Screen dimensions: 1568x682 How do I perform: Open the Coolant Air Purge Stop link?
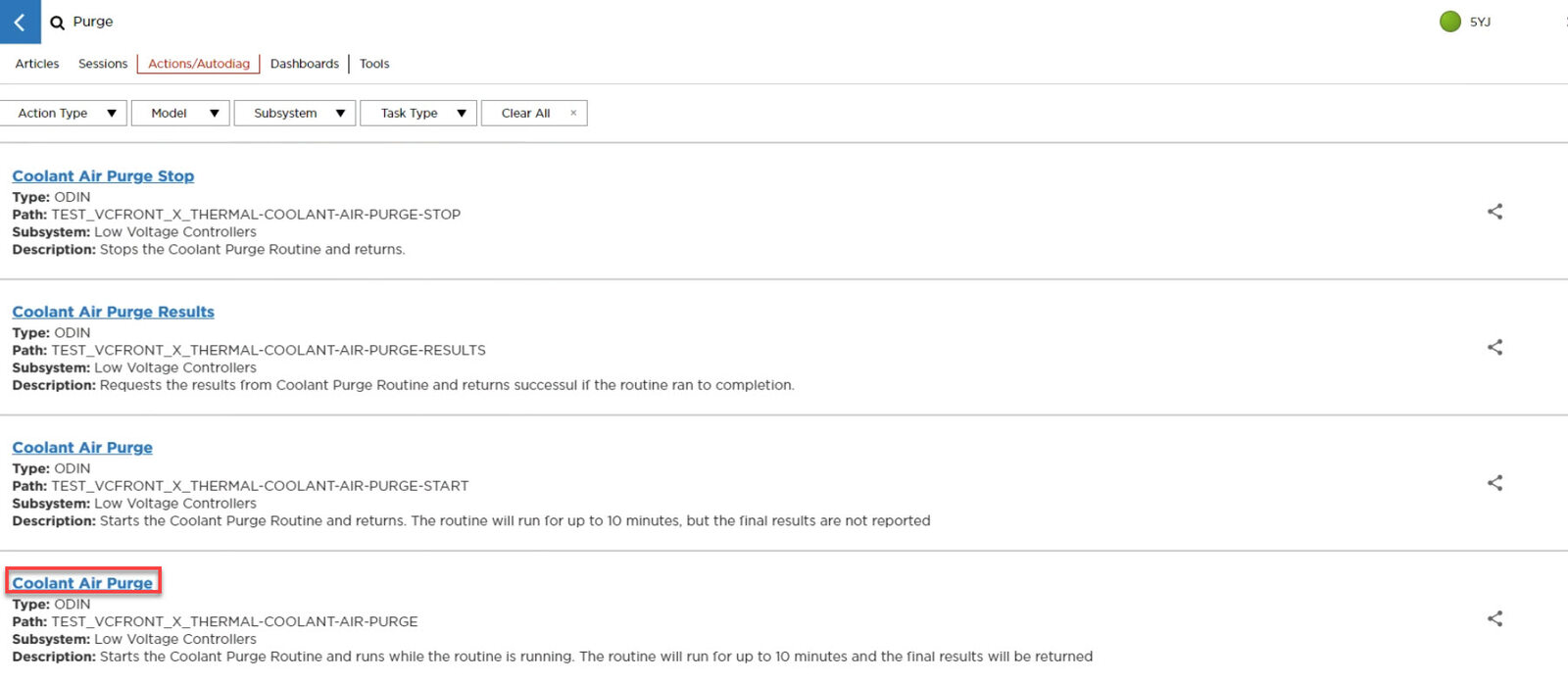(x=103, y=176)
